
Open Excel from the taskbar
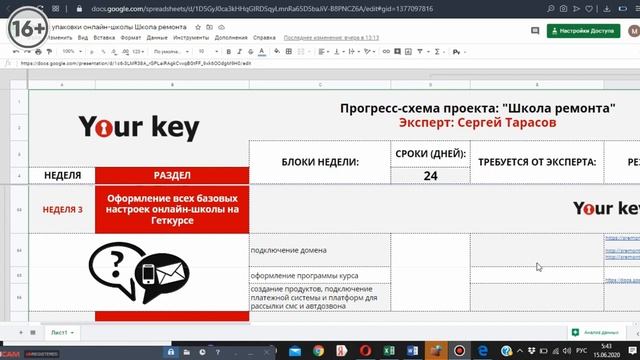389,351
